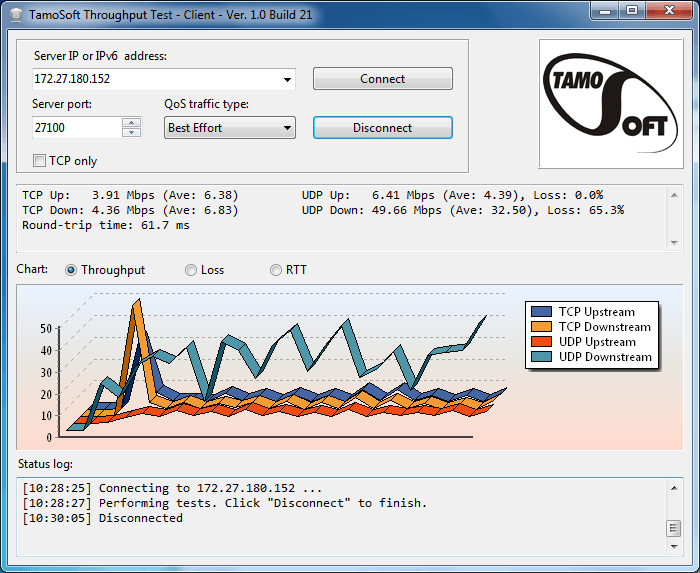Click the Server port input field
This screenshot has height=573, width=700.
click(77, 128)
